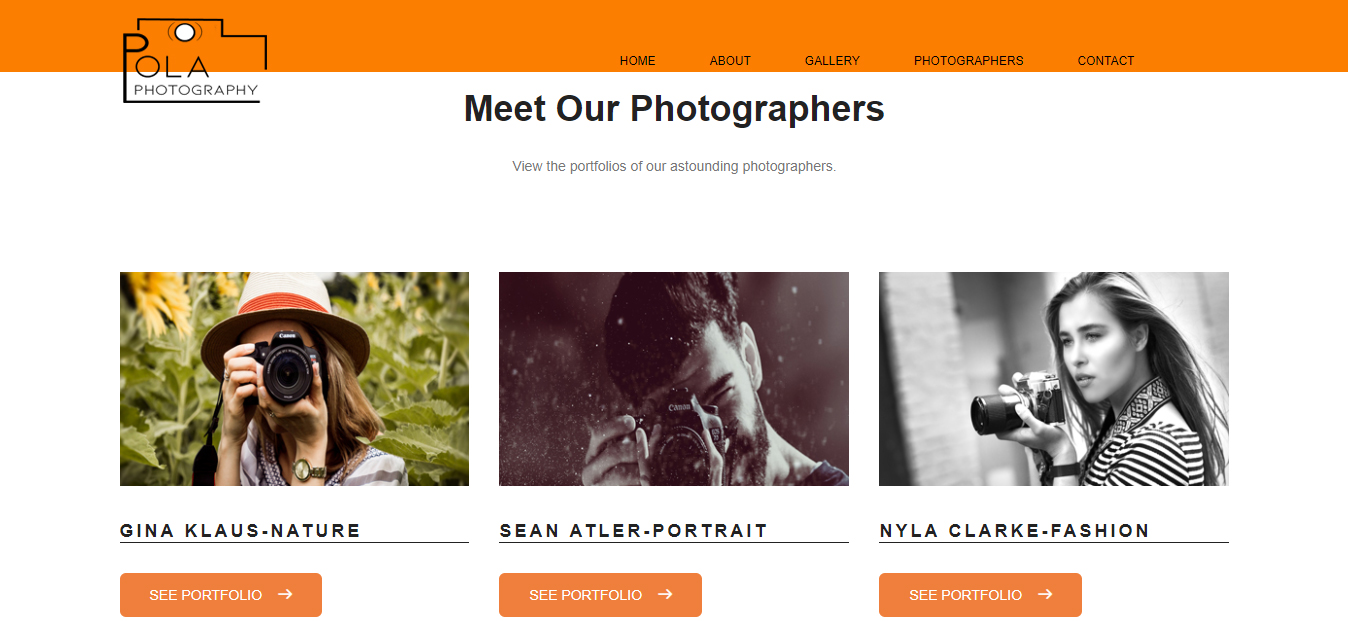Click the sunflower field photographer photo
Viewport: 1348px width, 621px height.
pyautogui.click(x=294, y=379)
